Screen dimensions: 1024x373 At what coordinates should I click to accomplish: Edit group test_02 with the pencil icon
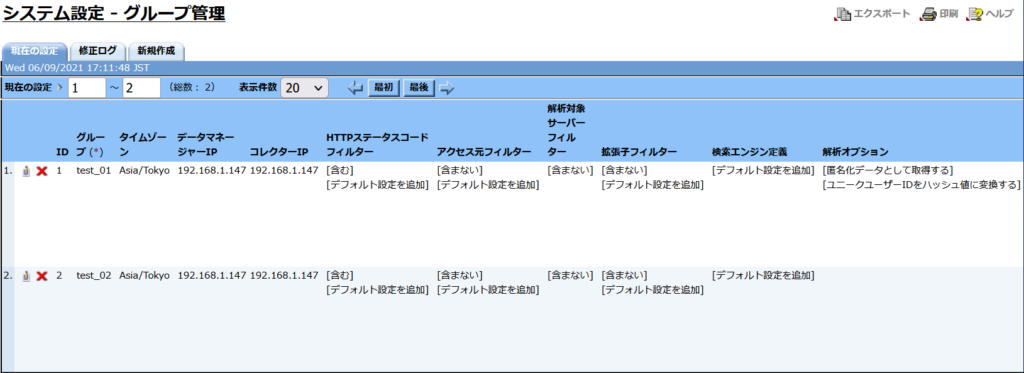tap(26, 276)
